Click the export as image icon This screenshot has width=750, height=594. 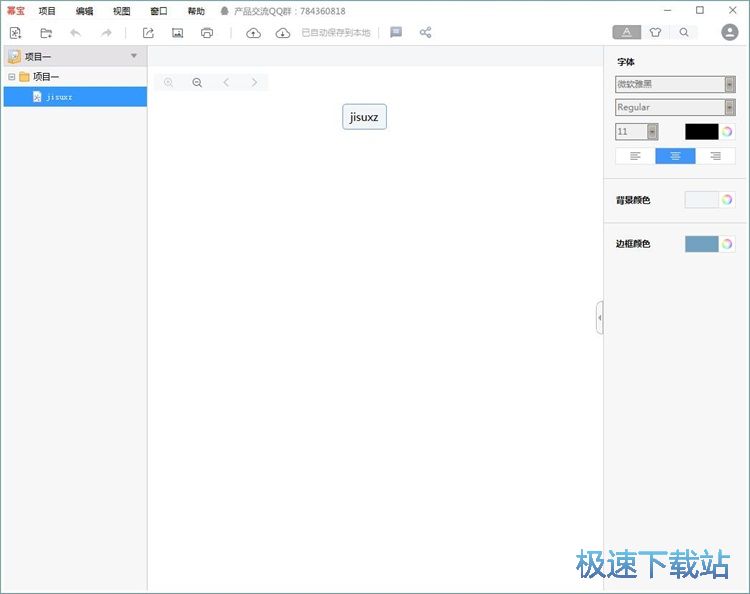click(177, 33)
